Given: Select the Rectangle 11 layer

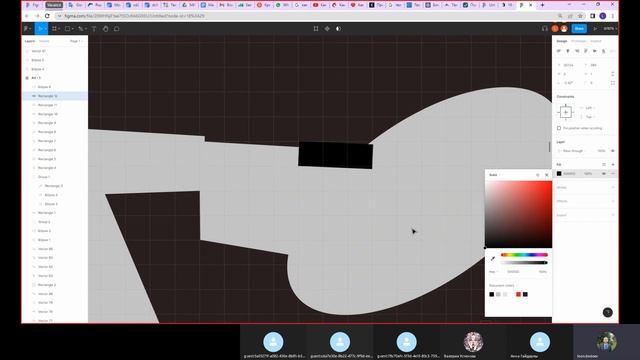Looking at the screenshot, I should pos(55,105).
